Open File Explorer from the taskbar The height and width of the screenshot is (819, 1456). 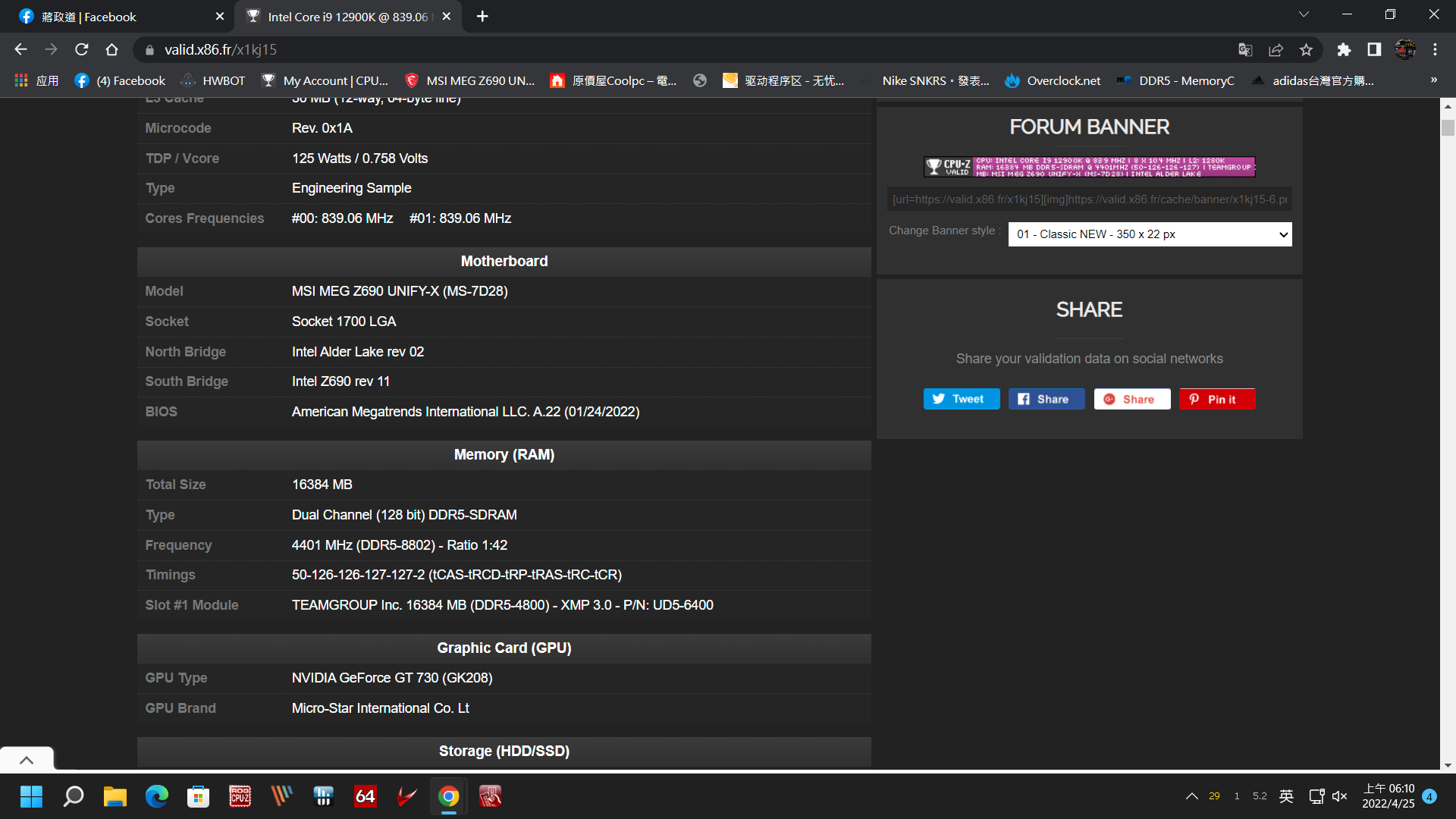click(x=115, y=796)
